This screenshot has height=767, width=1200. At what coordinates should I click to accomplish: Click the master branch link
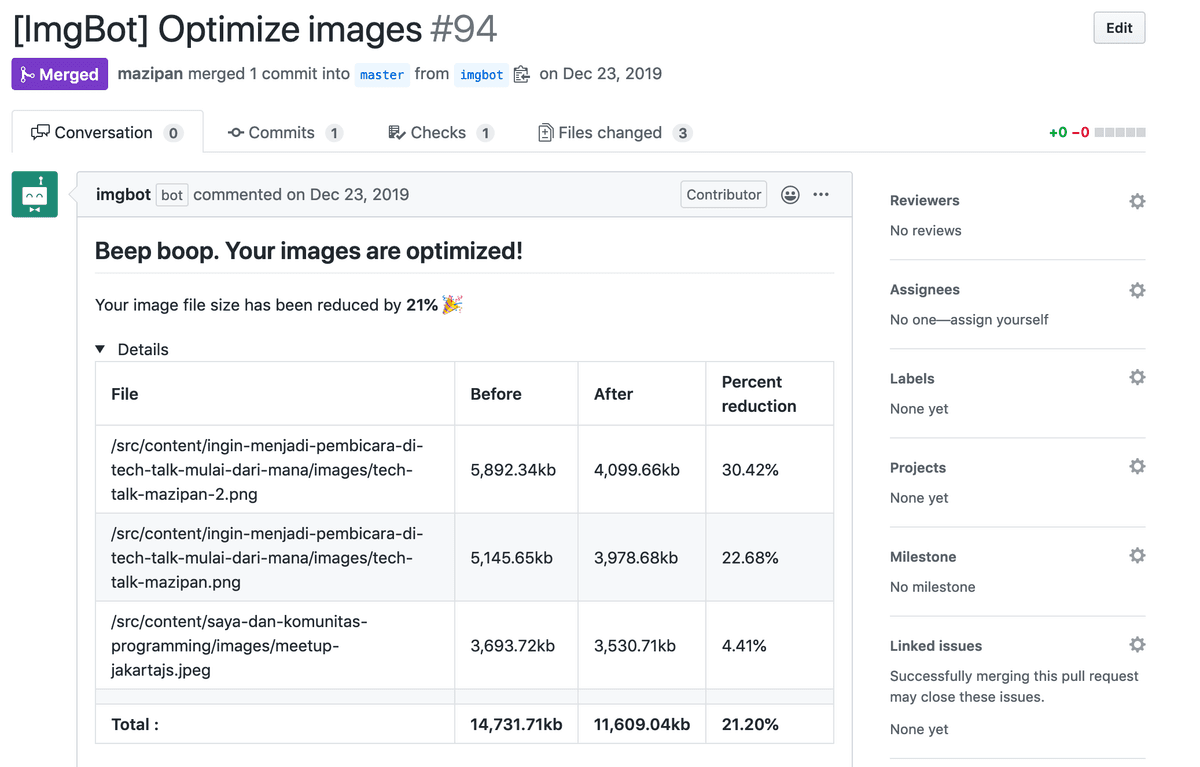click(382, 75)
